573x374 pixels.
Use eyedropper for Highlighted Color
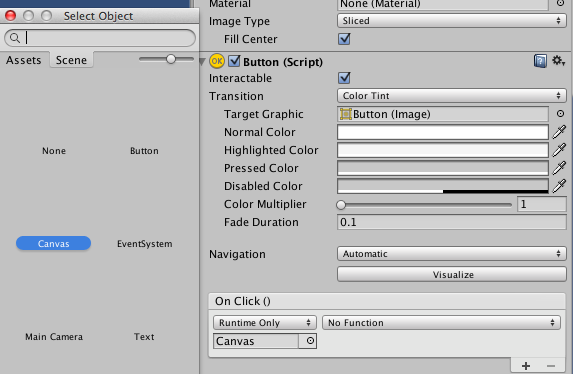tap(559, 150)
